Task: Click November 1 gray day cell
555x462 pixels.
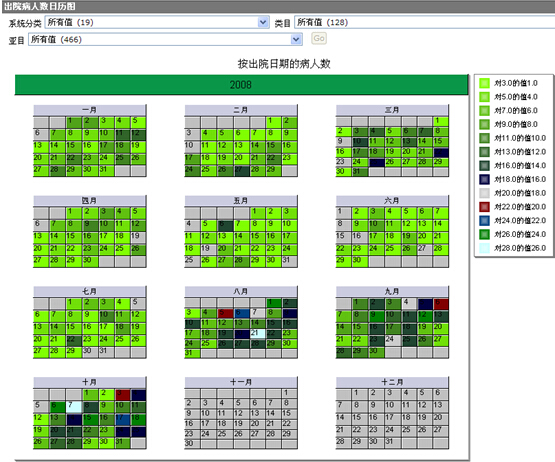Action: pyautogui.click(x=290, y=393)
